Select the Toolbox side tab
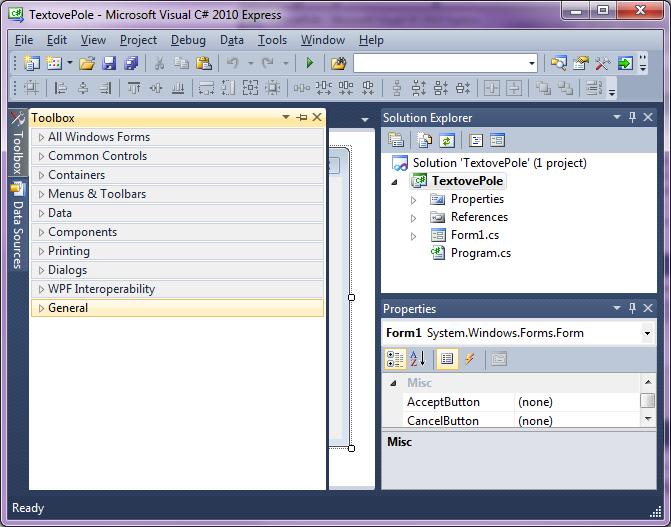671x527 pixels. coord(18,143)
